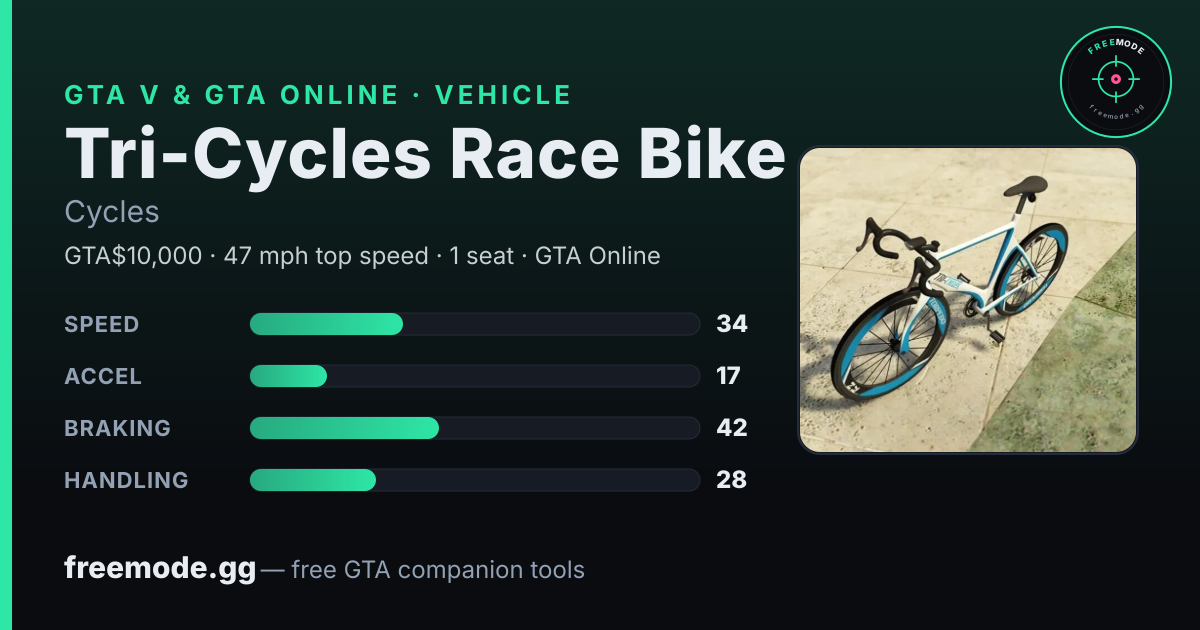Click the braking value 42
1200x630 pixels.
coord(732,428)
